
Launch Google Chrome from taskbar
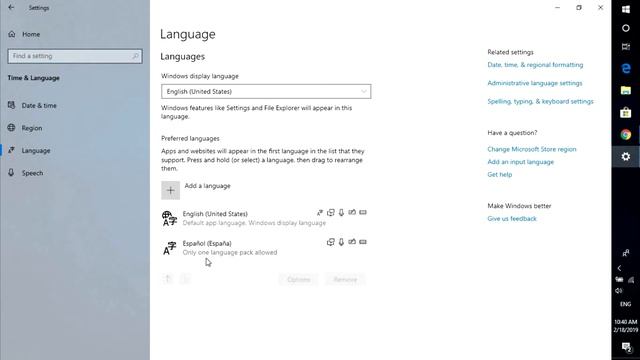626,134
